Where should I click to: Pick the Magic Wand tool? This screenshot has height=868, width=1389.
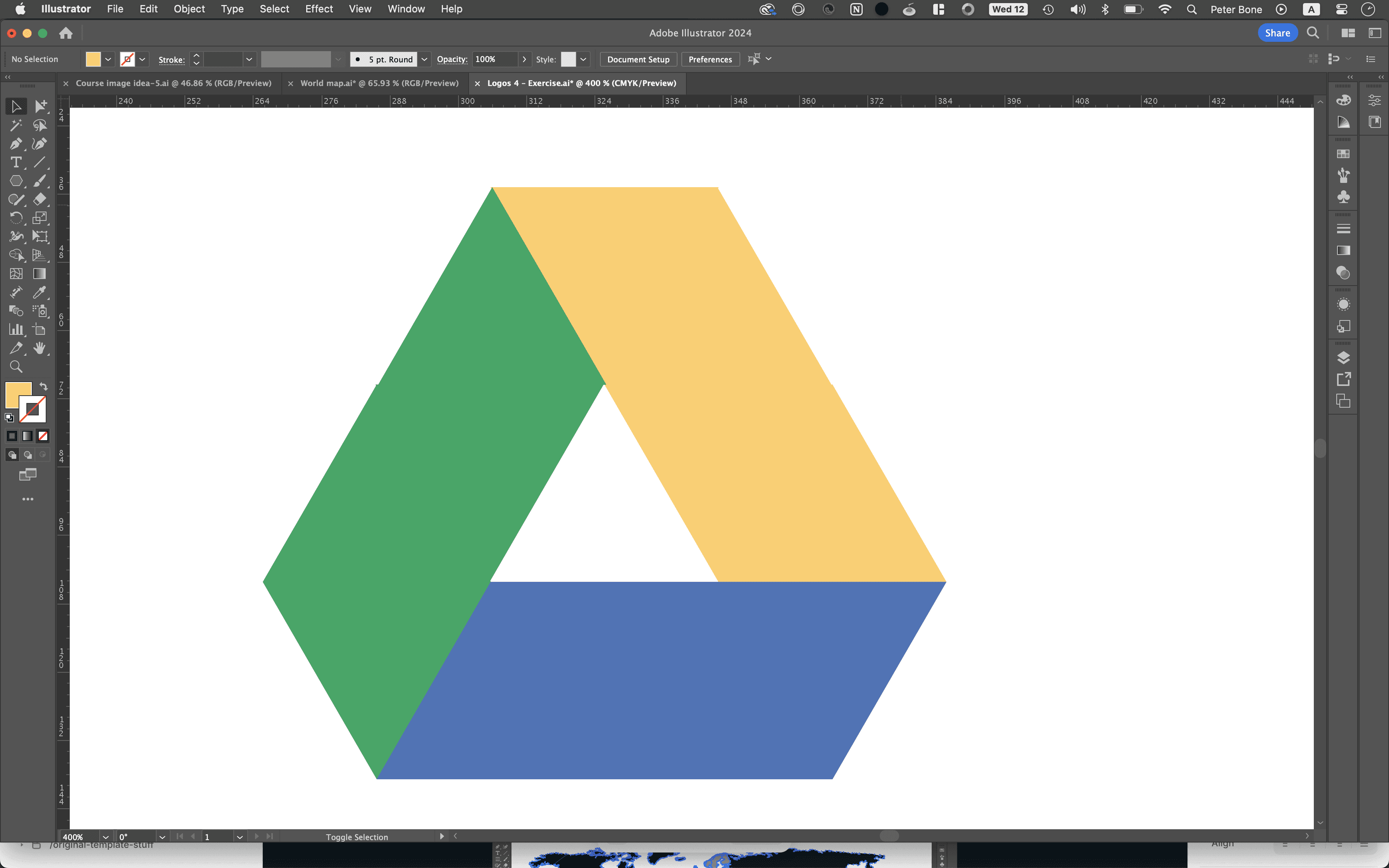coord(16,125)
